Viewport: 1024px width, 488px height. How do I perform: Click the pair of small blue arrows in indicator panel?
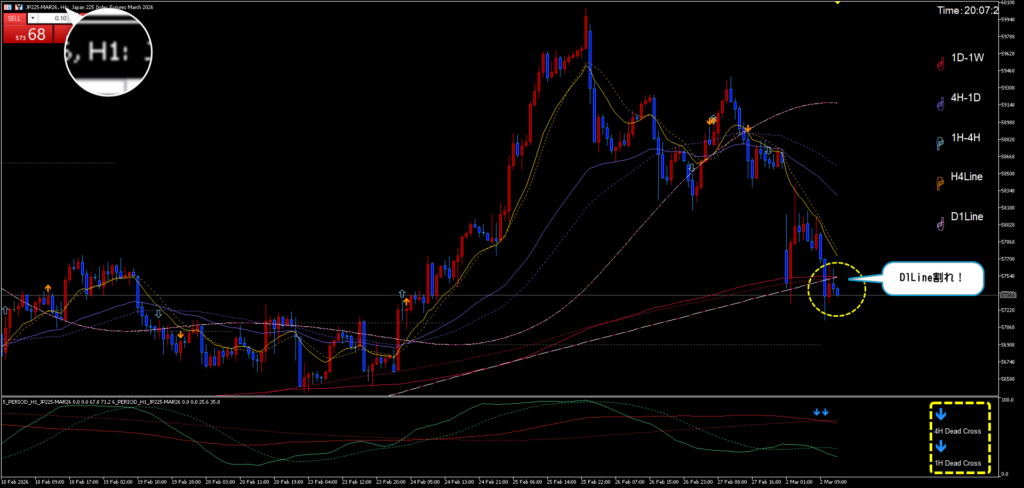(821, 411)
